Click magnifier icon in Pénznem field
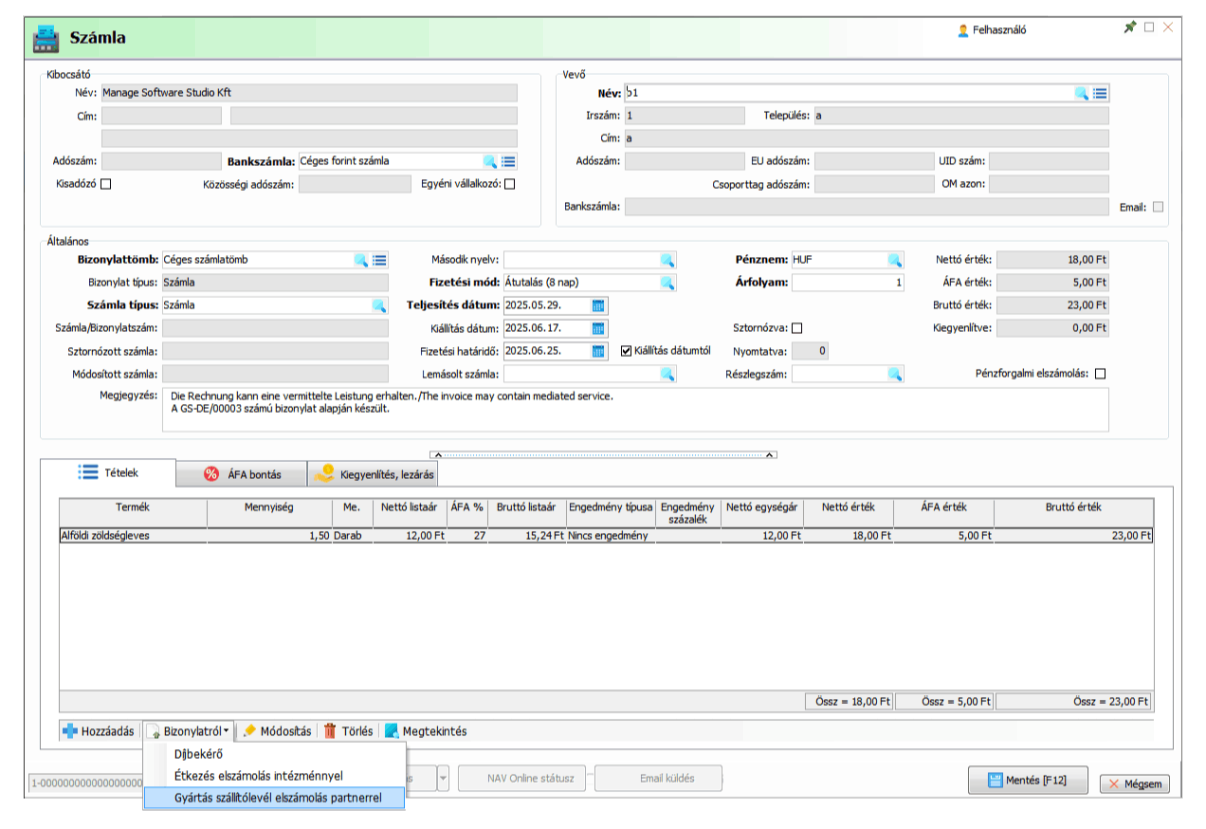Image resolution: width=1206 pixels, height=829 pixels. tap(895, 260)
